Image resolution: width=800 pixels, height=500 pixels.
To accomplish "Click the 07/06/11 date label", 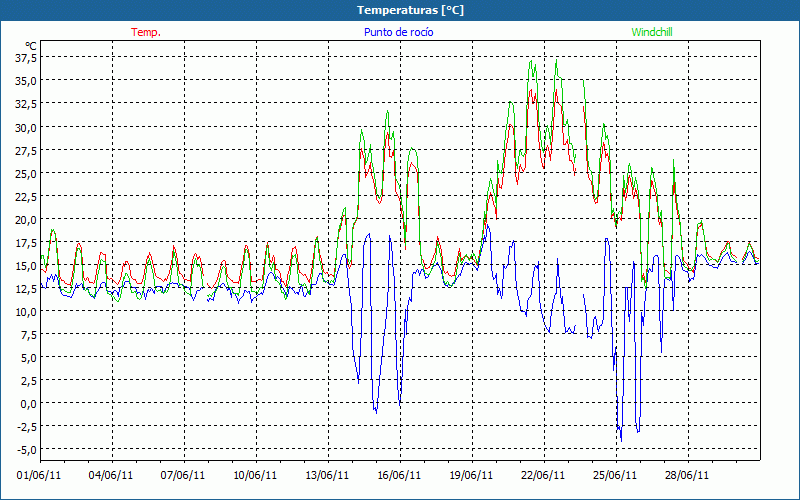I will pos(183,475).
